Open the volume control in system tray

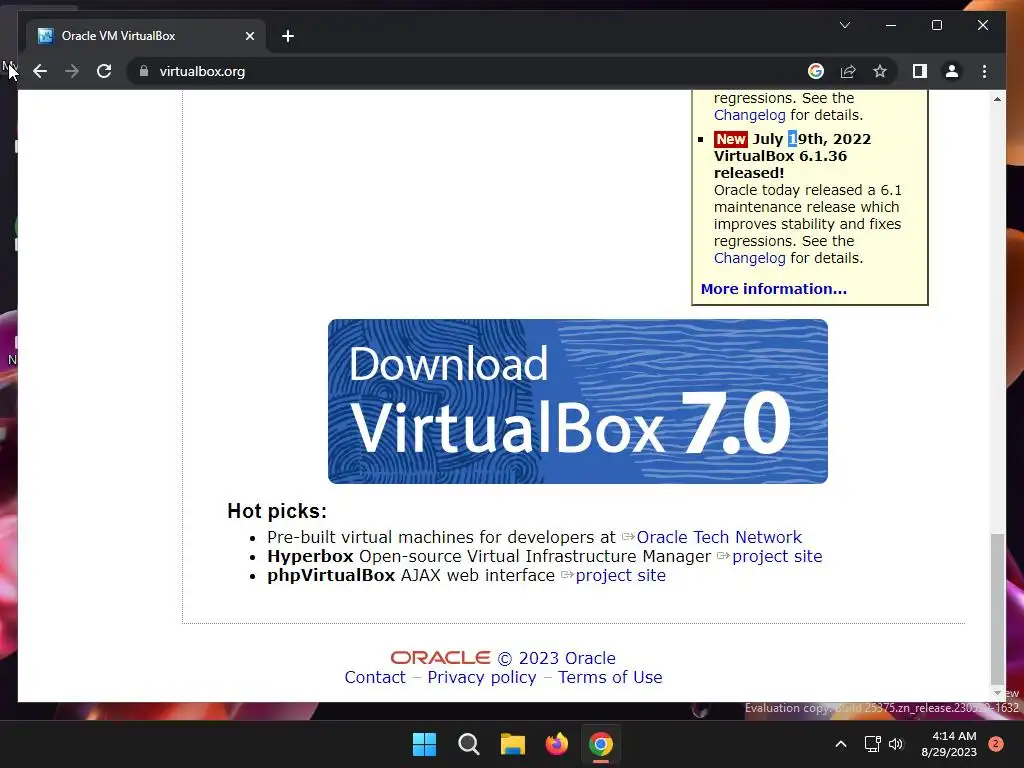(x=896, y=744)
